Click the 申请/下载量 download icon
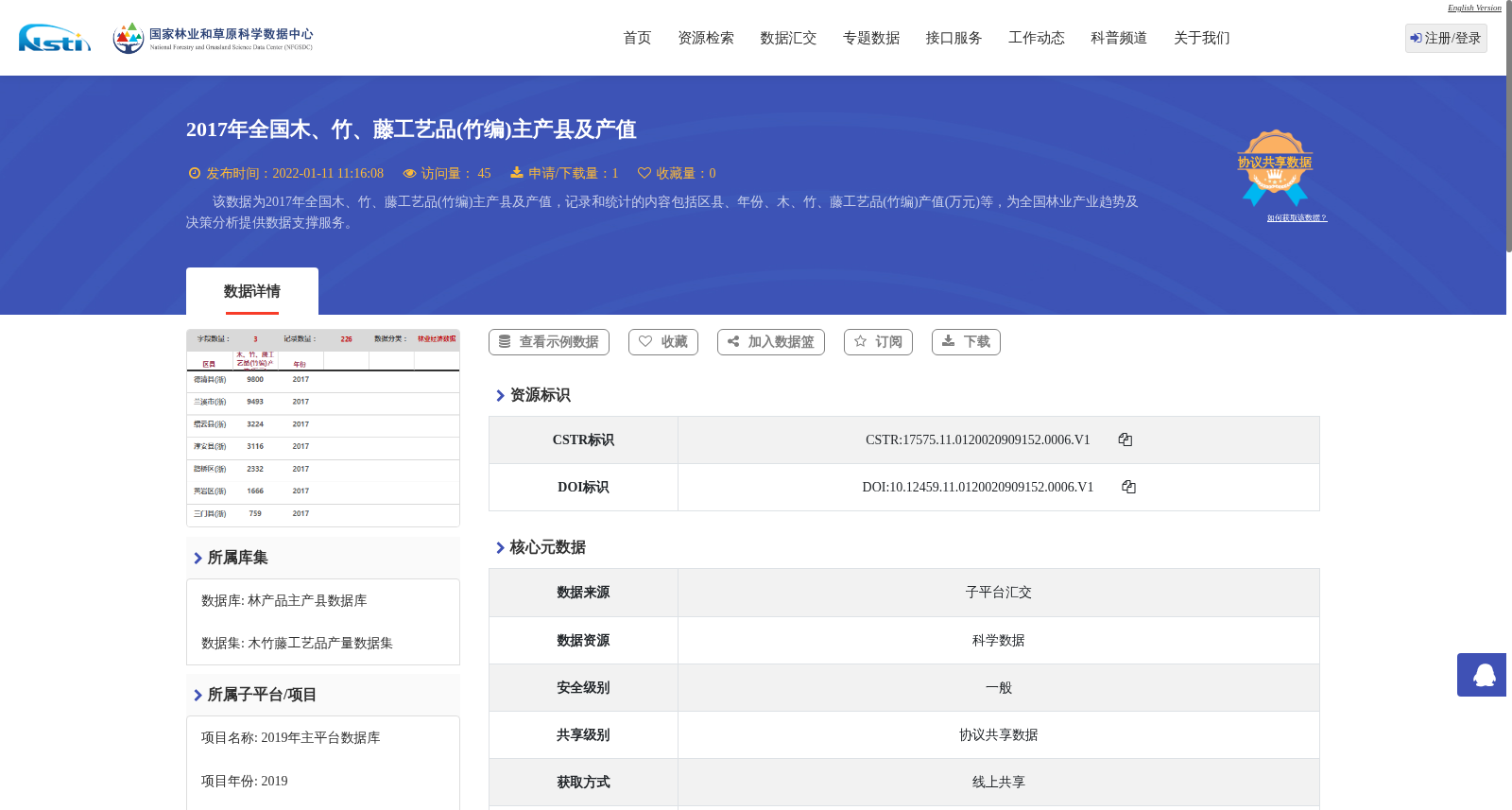Viewport: 1512px width, 810px height. click(x=517, y=172)
